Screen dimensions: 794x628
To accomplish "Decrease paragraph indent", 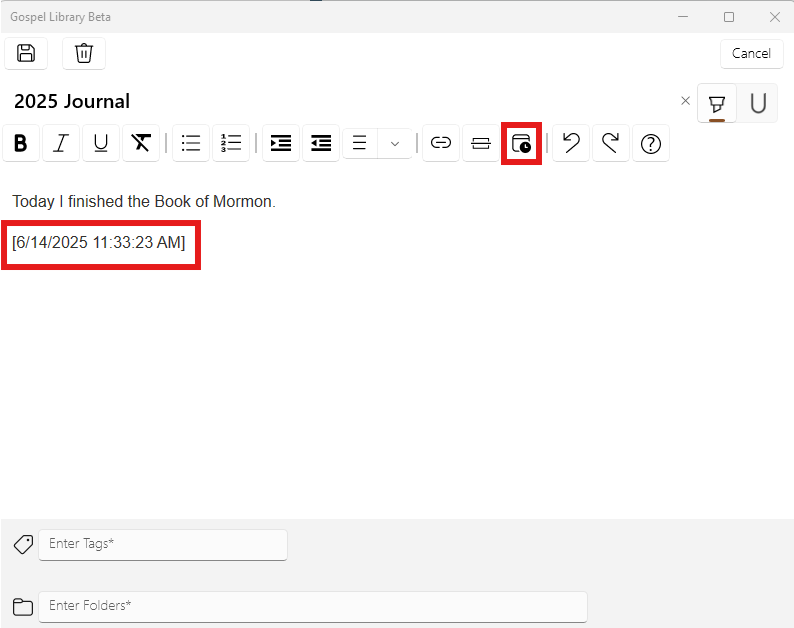I will click(x=321, y=143).
